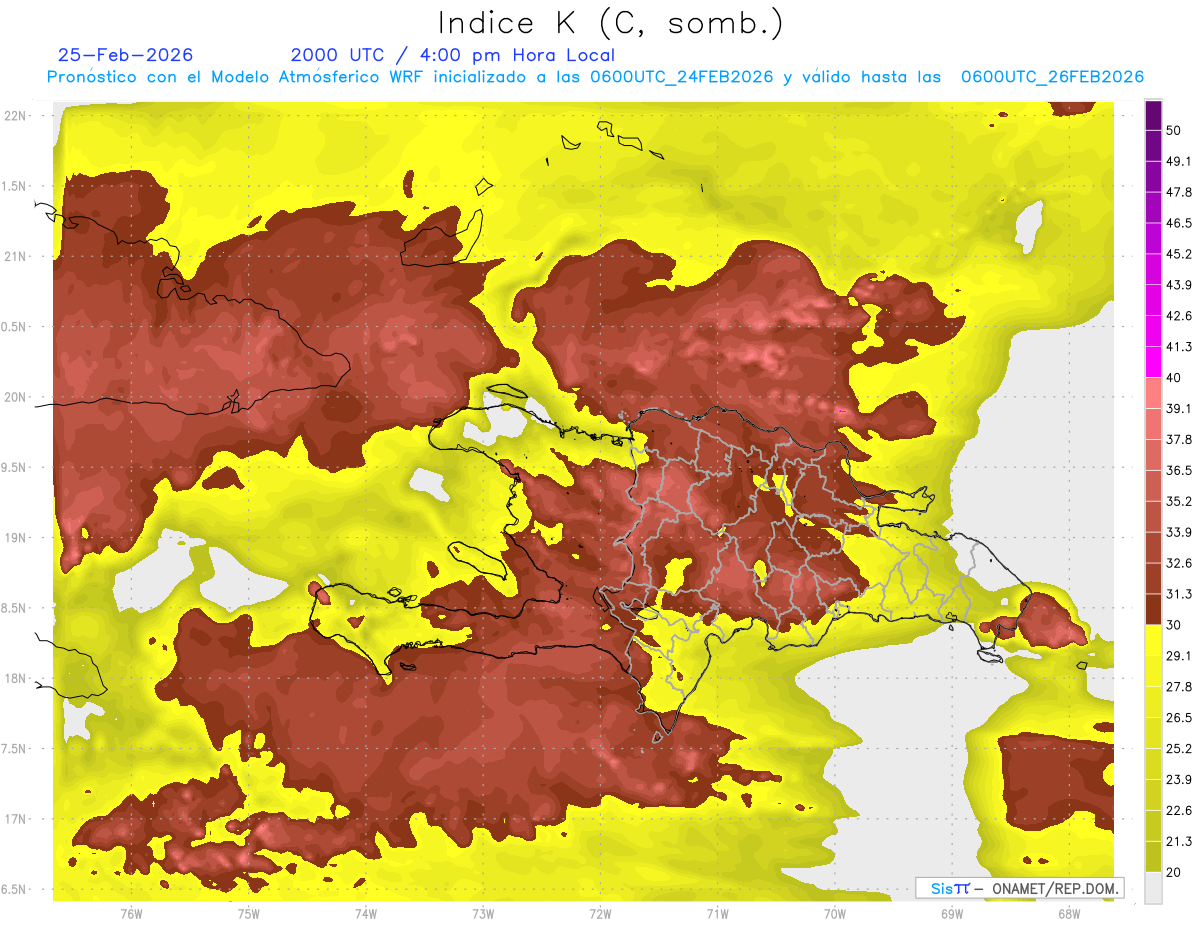This screenshot has width=1200, height=927.
Task: Click the colorbar value "22.6"
Action: coord(1179,811)
